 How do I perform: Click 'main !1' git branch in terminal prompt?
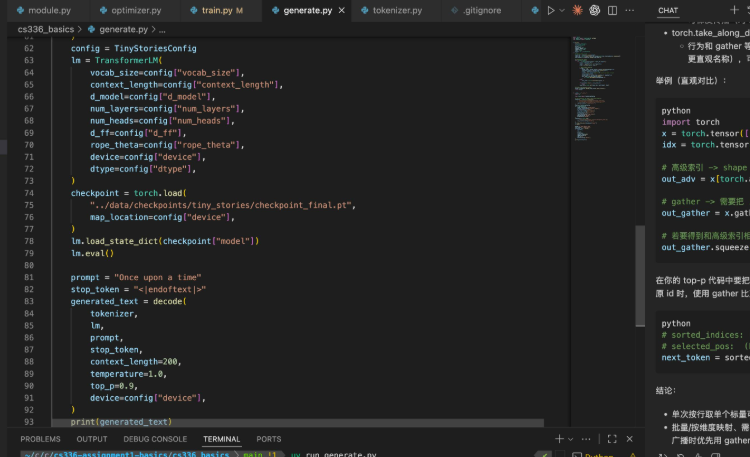click(259, 454)
